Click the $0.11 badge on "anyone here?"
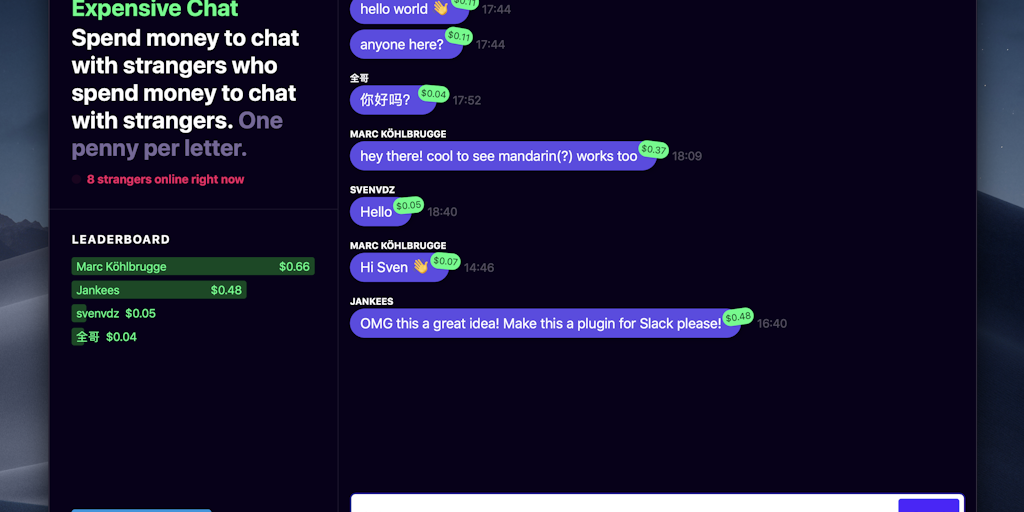Screen dimensions: 1024x512 coord(458,37)
